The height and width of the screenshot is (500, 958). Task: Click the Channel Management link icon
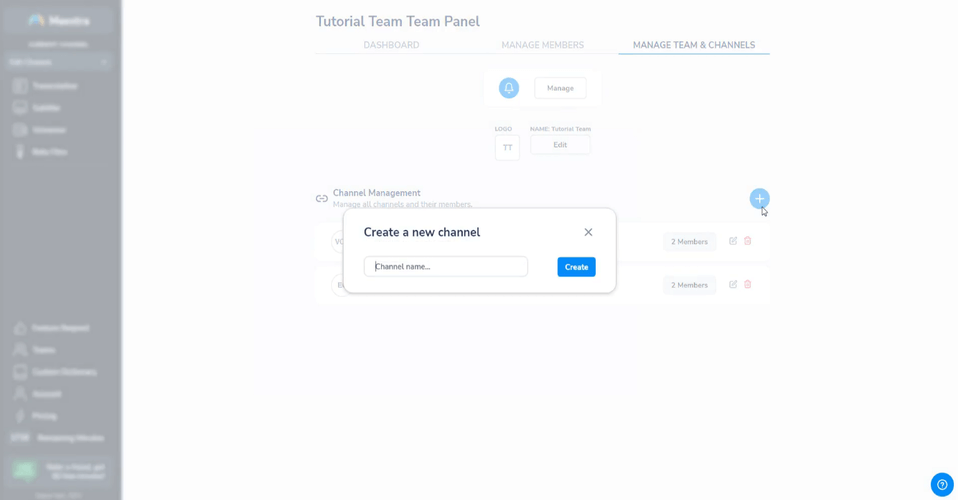click(321, 199)
